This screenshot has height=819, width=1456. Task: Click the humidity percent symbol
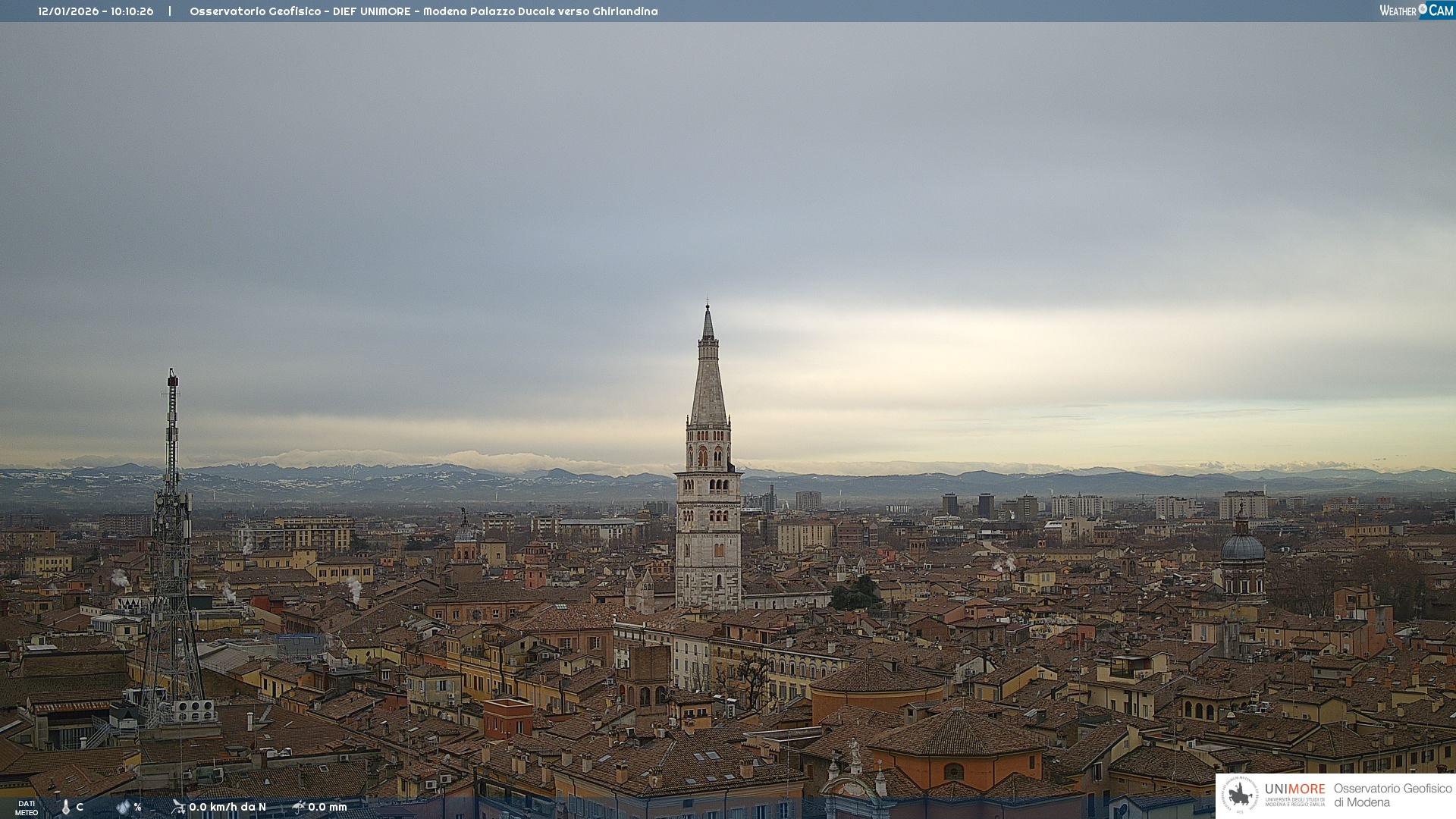coord(137,807)
